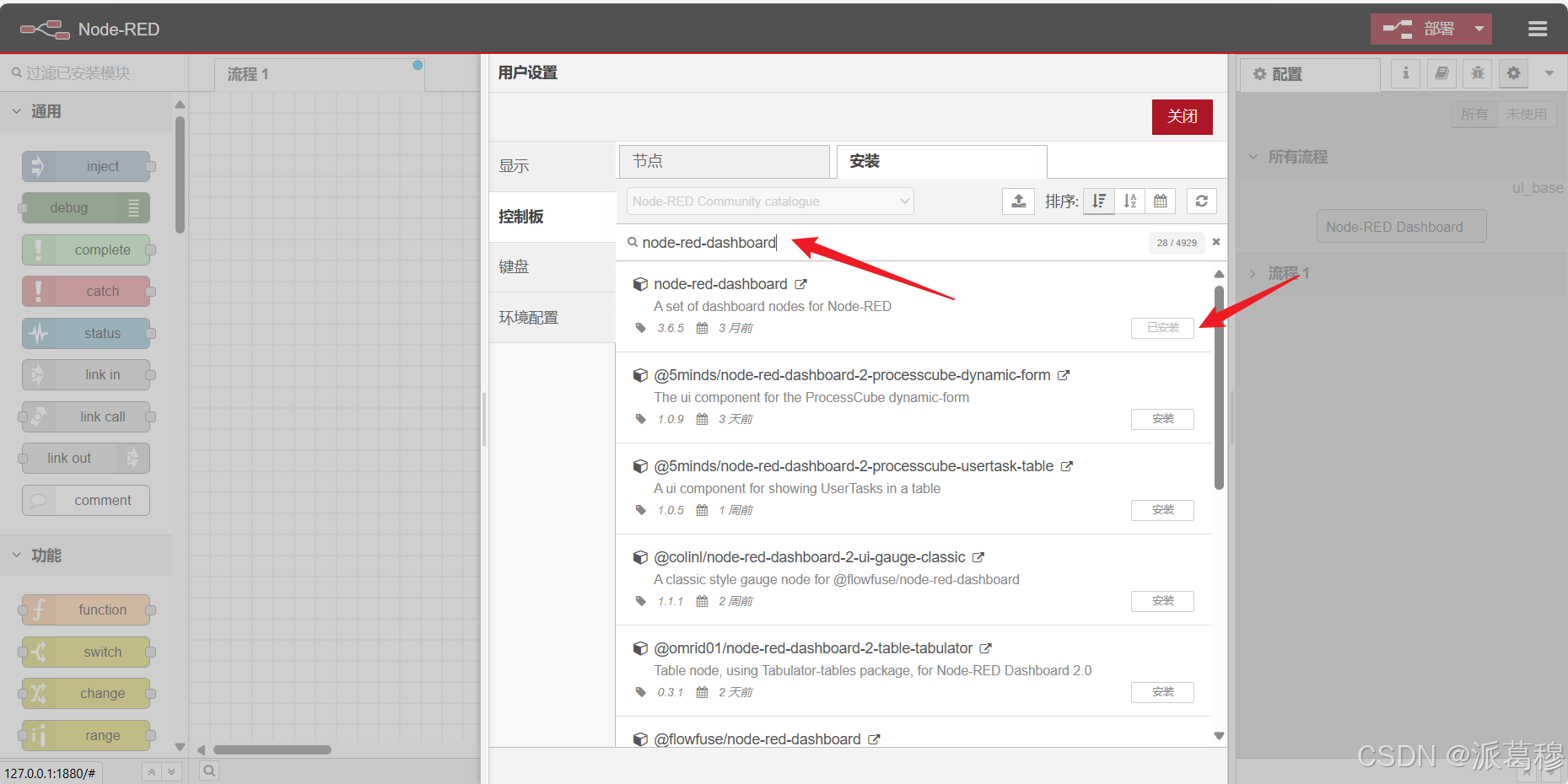
Task: Close the user settings with 关闭
Action: [1182, 116]
